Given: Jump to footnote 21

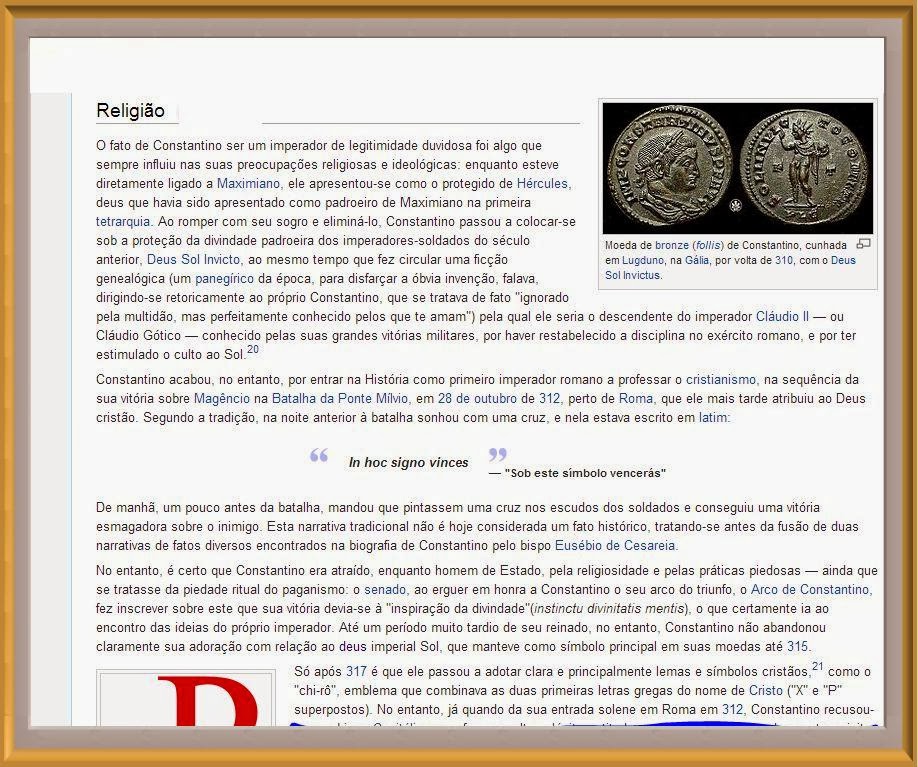Looking at the screenshot, I should (x=817, y=666).
